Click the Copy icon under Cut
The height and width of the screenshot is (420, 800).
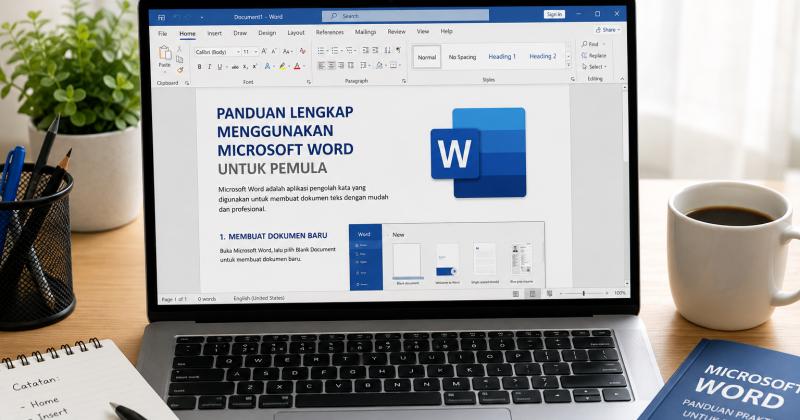[x=180, y=59]
